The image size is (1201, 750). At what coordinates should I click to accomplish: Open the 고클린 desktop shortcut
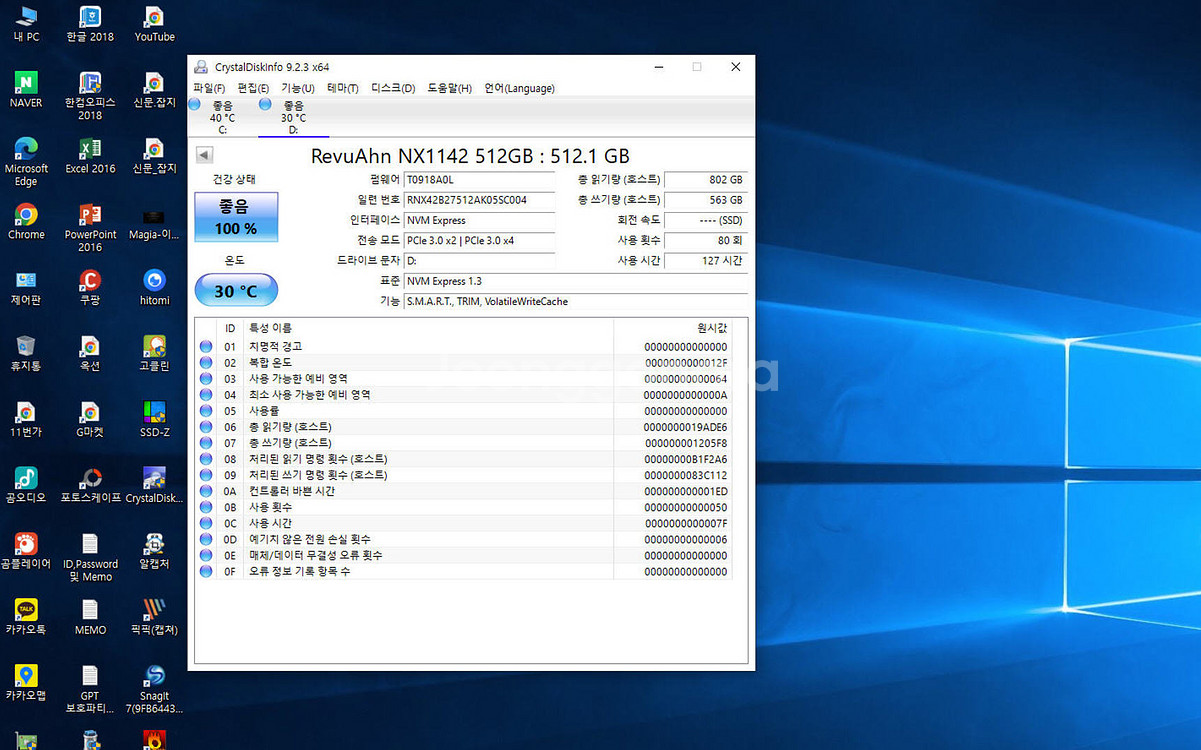154,353
